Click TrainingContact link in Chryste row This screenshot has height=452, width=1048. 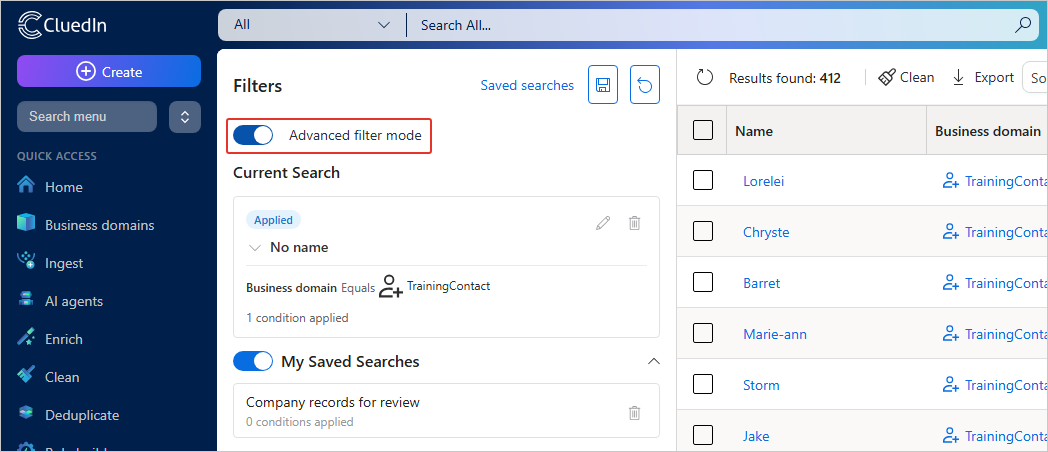point(1006,232)
